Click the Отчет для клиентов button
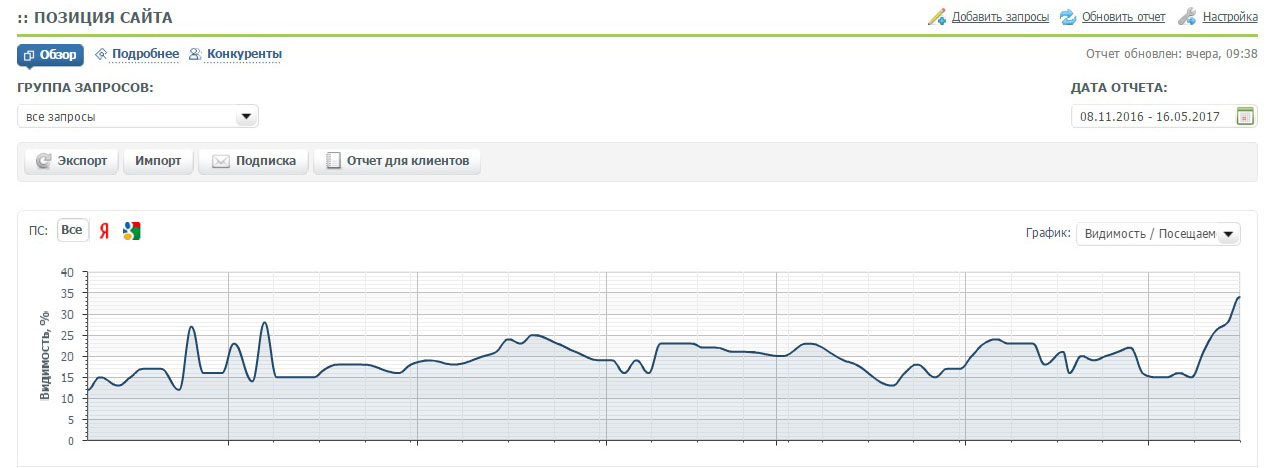Image resolution: width=1270 pixels, height=468 pixels. pyautogui.click(x=397, y=161)
